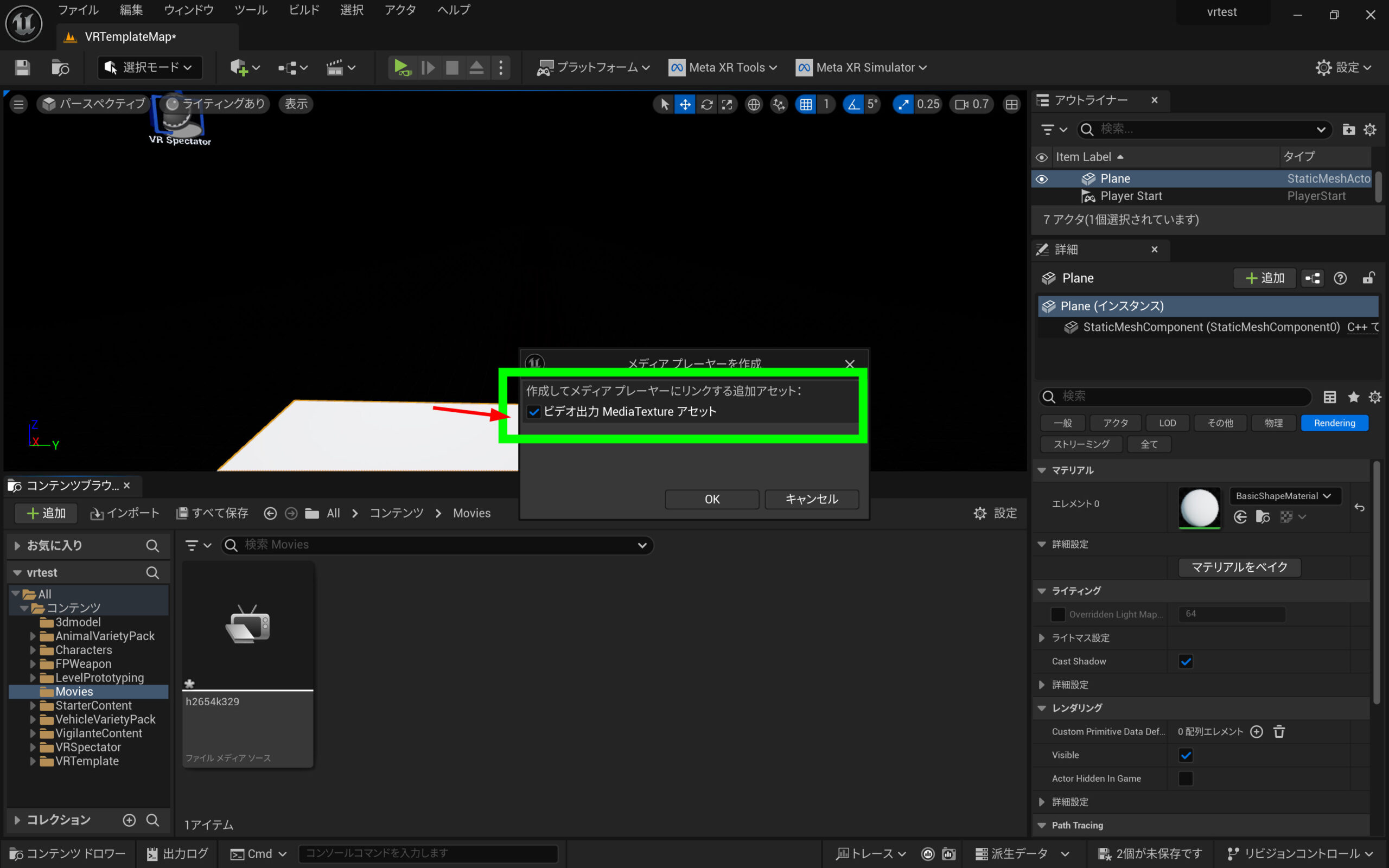Select the 物理 filter tab in Details
Screen dimensions: 1389x868
(1273, 423)
